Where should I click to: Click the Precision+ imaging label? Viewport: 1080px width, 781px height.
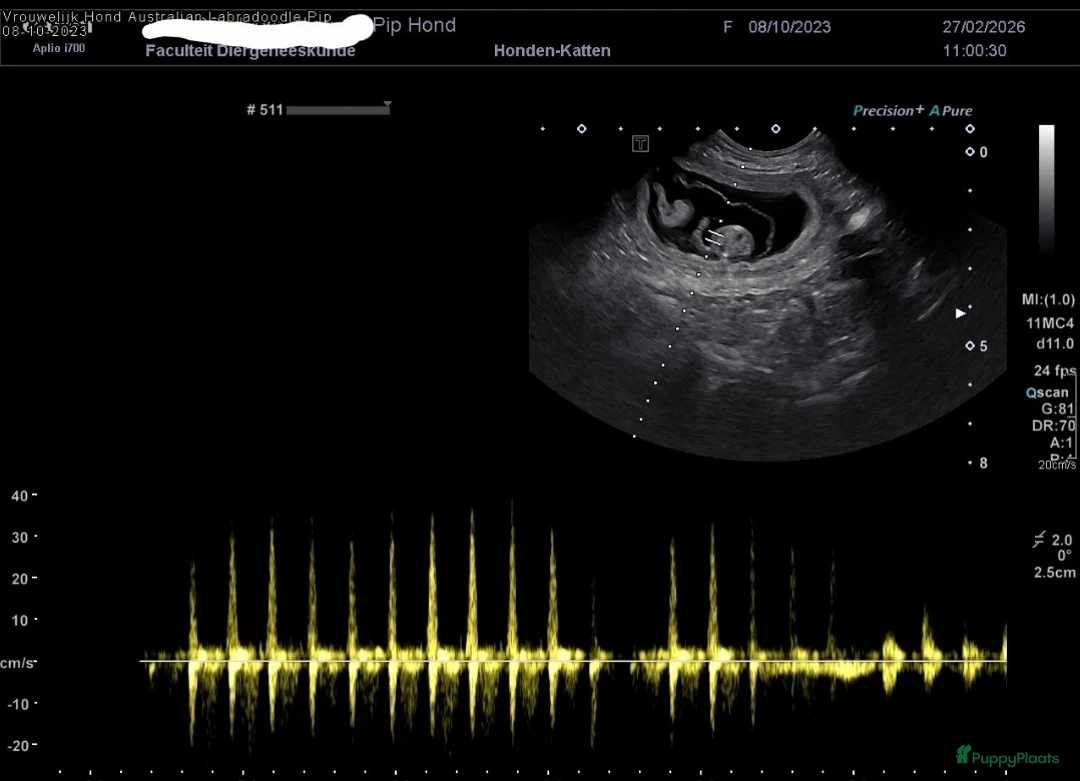coord(888,111)
